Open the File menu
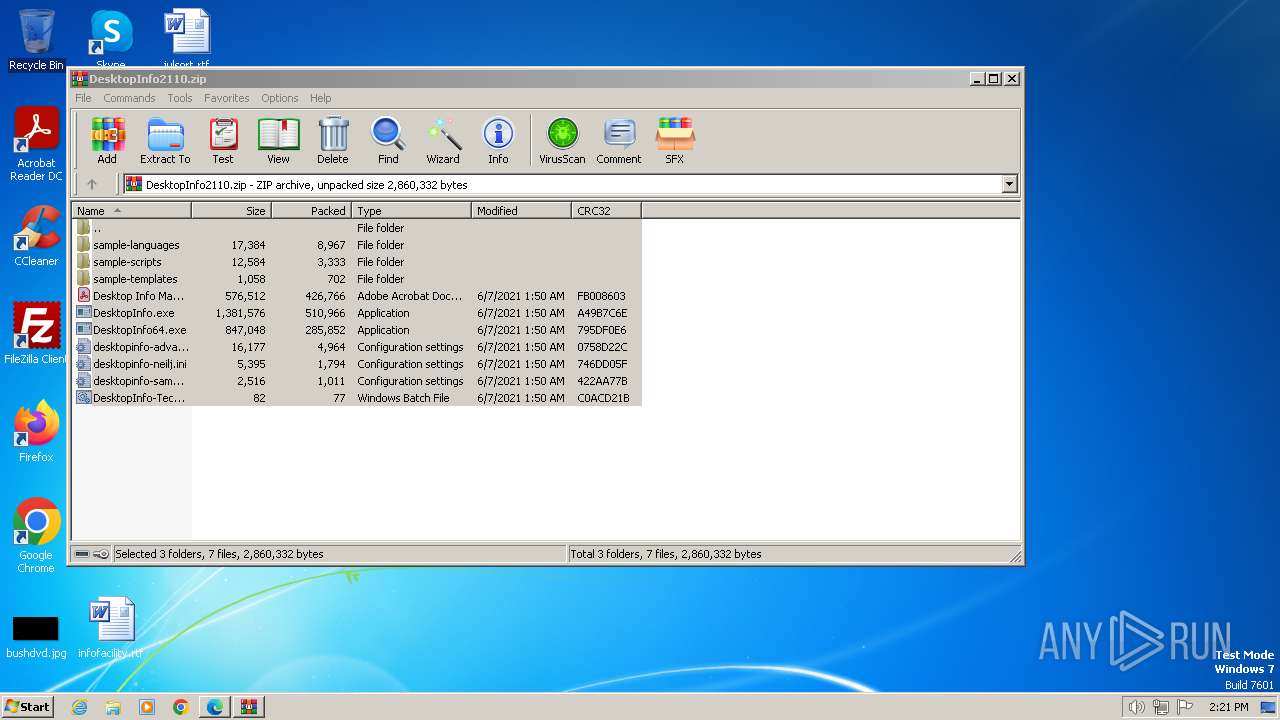This screenshot has width=1280, height=720. pyautogui.click(x=83, y=98)
